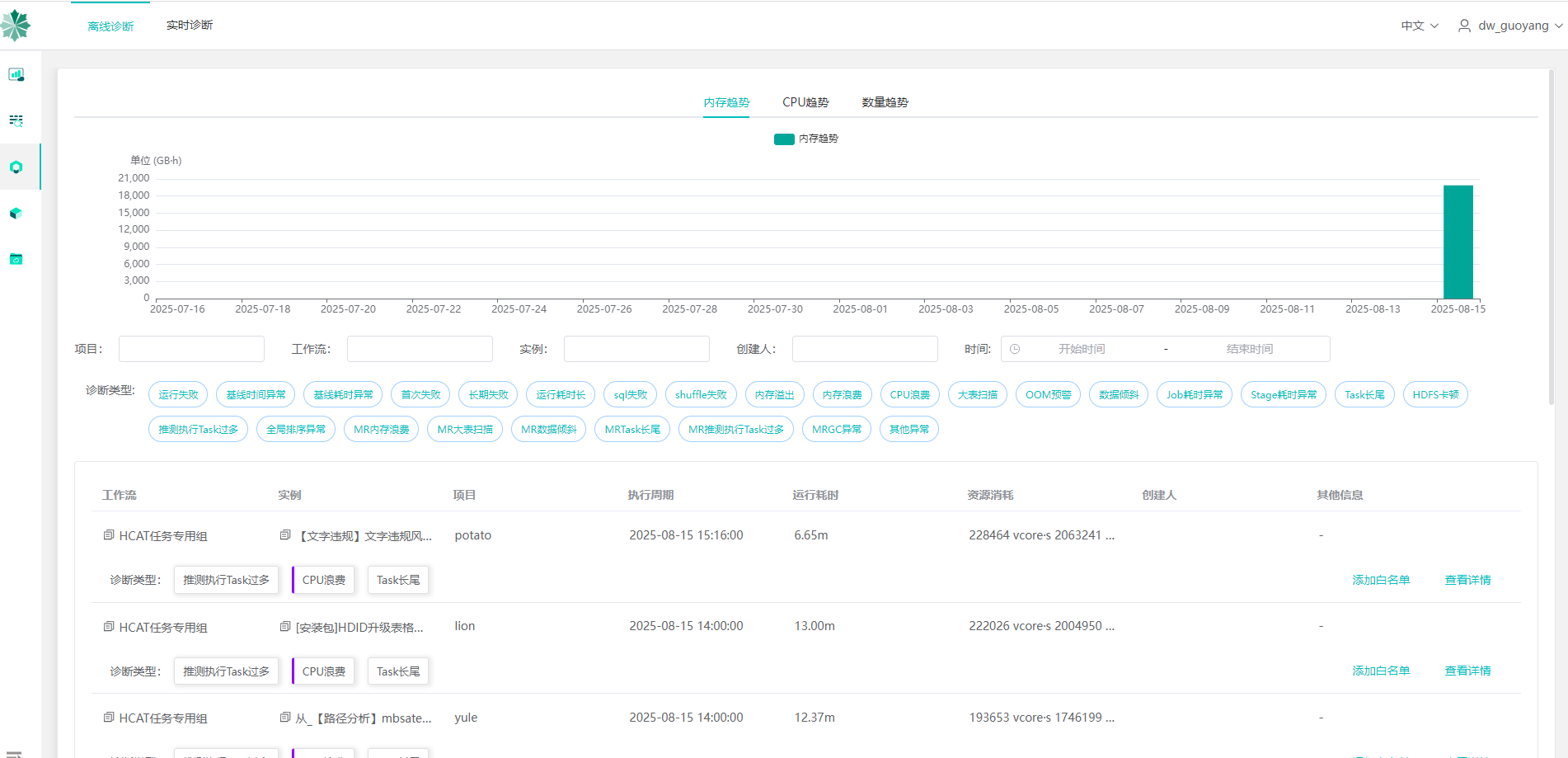
Task: Select Stage耗时异常 filter tag
Action: tap(1284, 394)
